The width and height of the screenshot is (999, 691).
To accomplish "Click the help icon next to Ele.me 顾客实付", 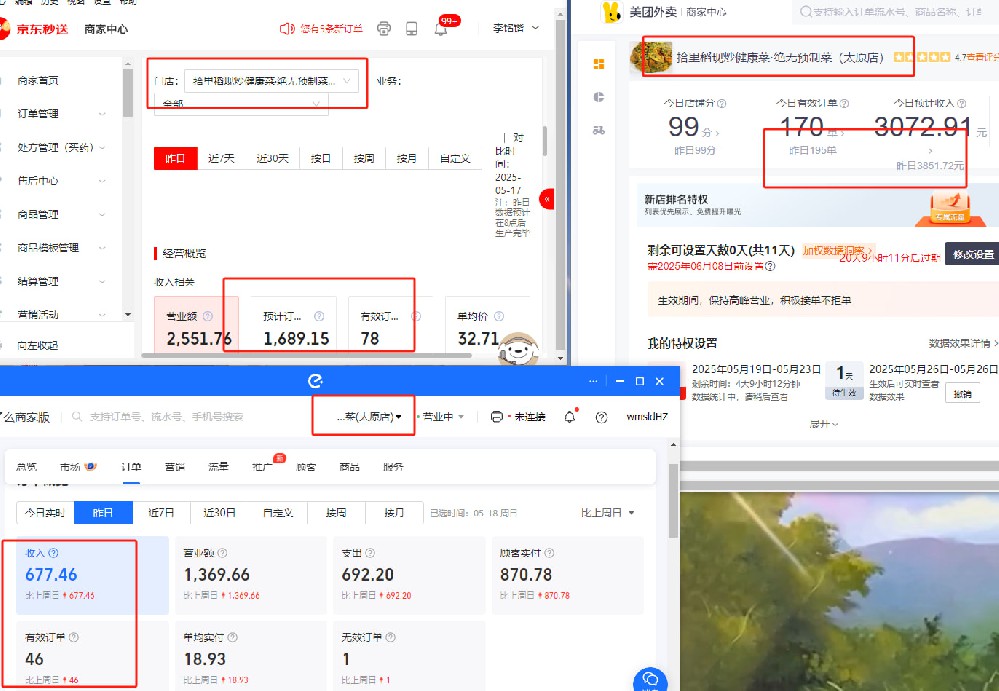I will click(549, 553).
